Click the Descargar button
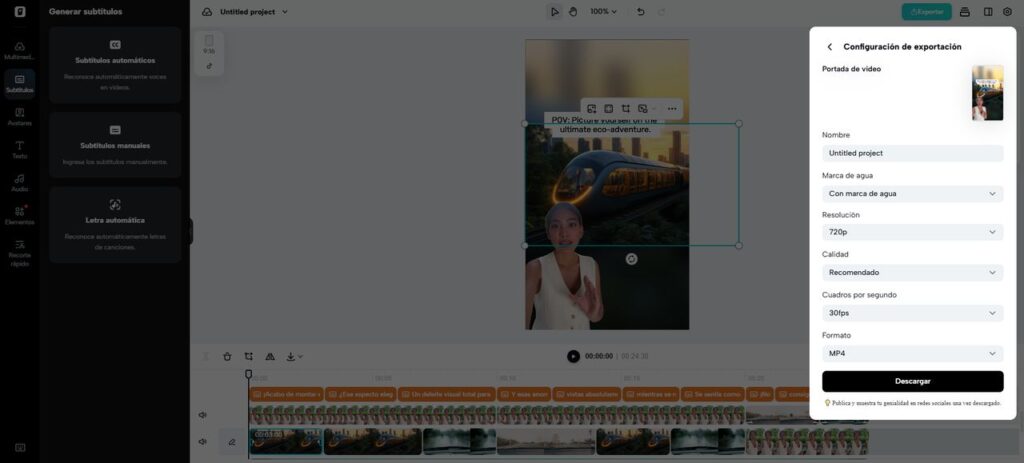The width and height of the screenshot is (1024, 463). point(912,381)
